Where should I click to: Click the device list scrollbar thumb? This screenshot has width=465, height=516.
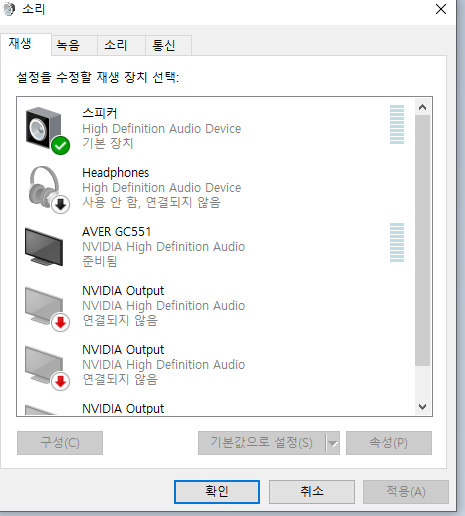click(422, 240)
